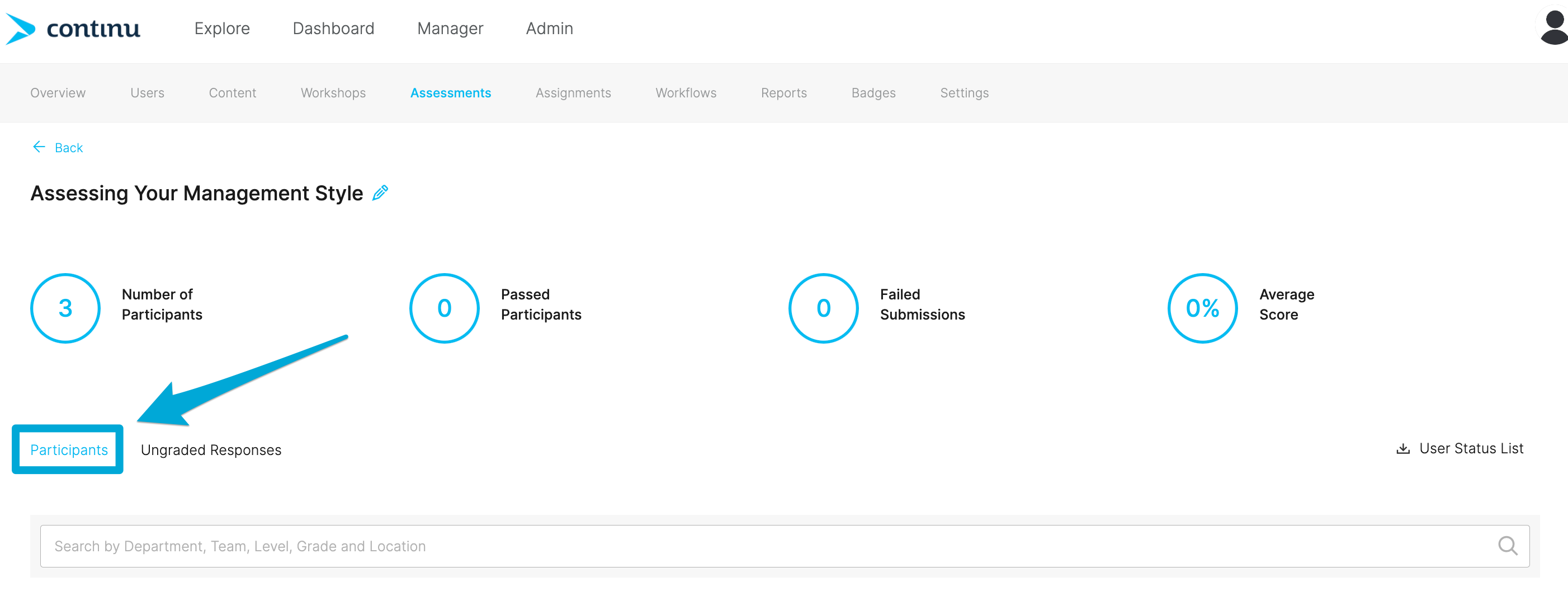Click the 'Number of Participants' label
Image resolution: width=1568 pixels, height=591 pixels.
click(x=162, y=304)
